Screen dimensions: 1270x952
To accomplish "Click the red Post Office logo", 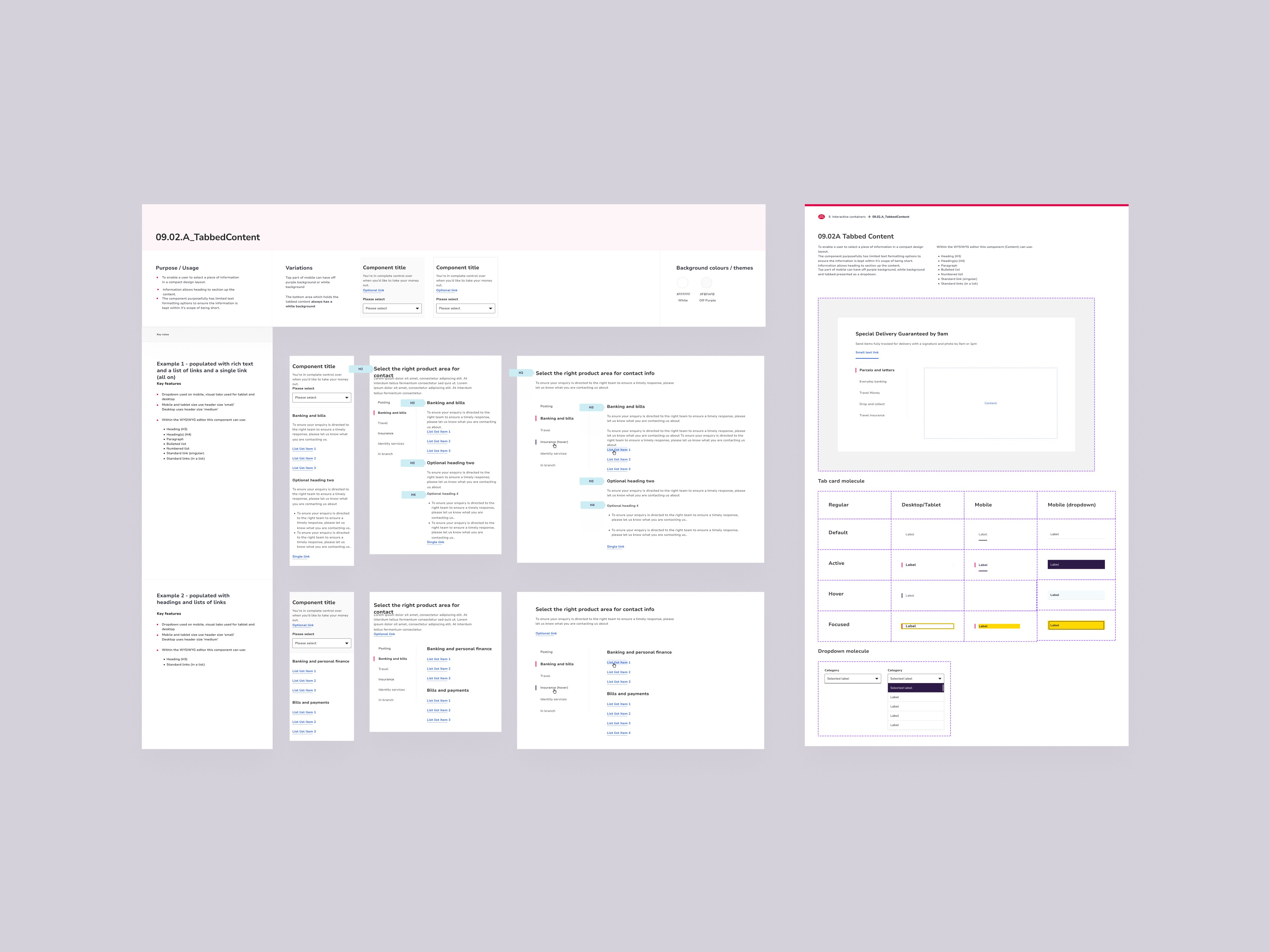I will click(x=821, y=217).
